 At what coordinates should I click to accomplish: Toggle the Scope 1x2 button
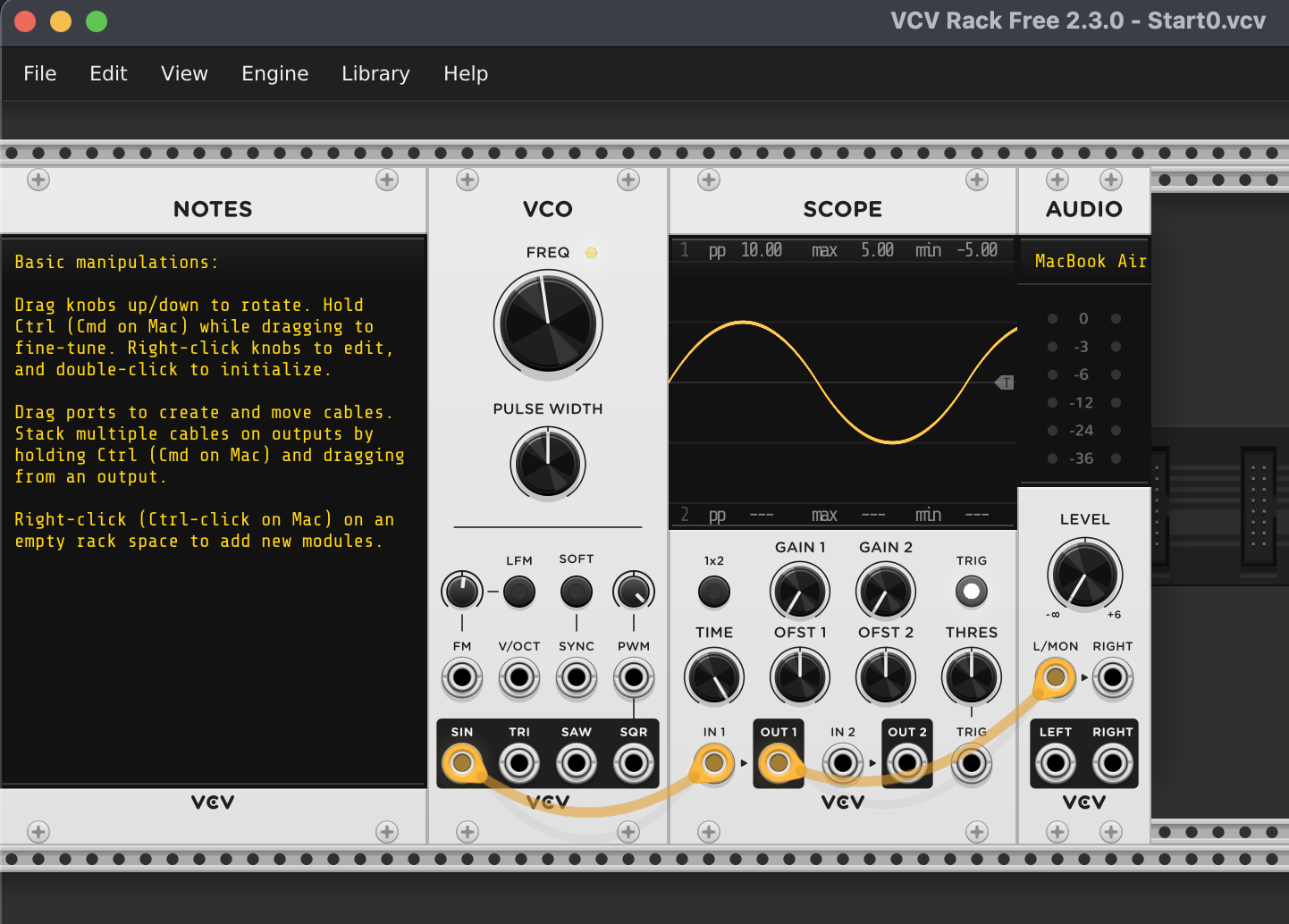713,592
